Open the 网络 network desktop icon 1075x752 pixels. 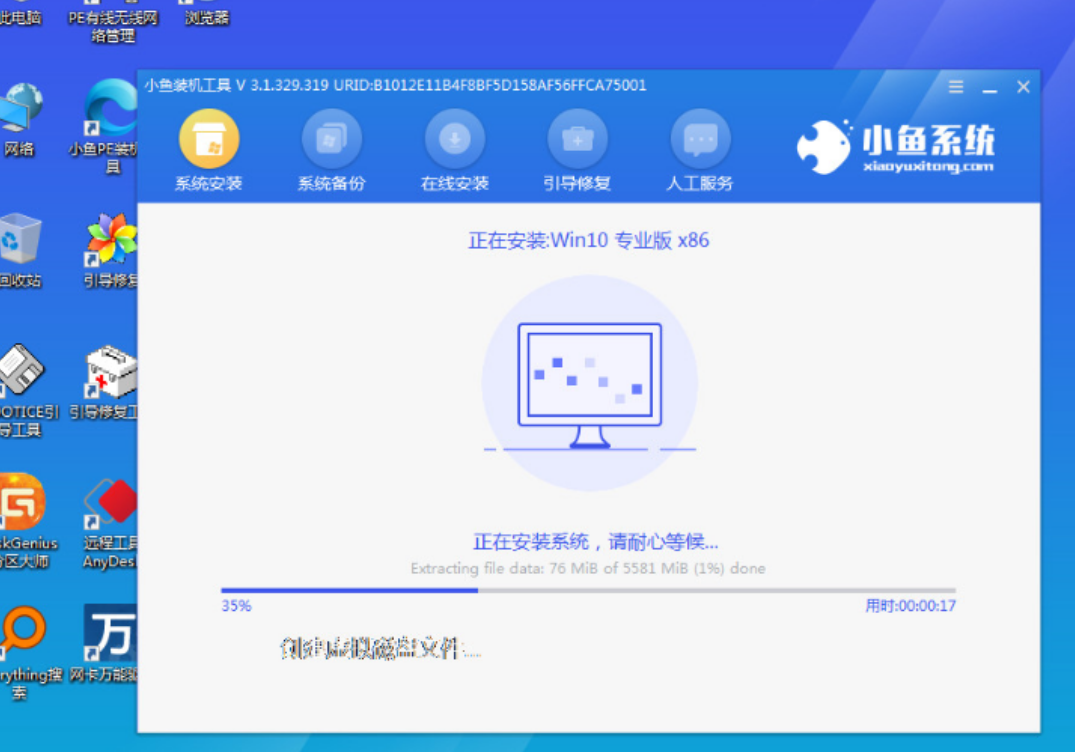coord(20,110)
